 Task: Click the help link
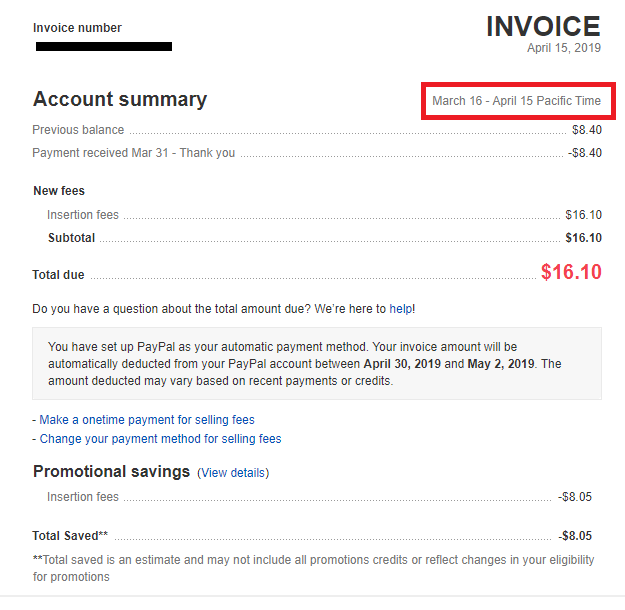click(400, 308)
